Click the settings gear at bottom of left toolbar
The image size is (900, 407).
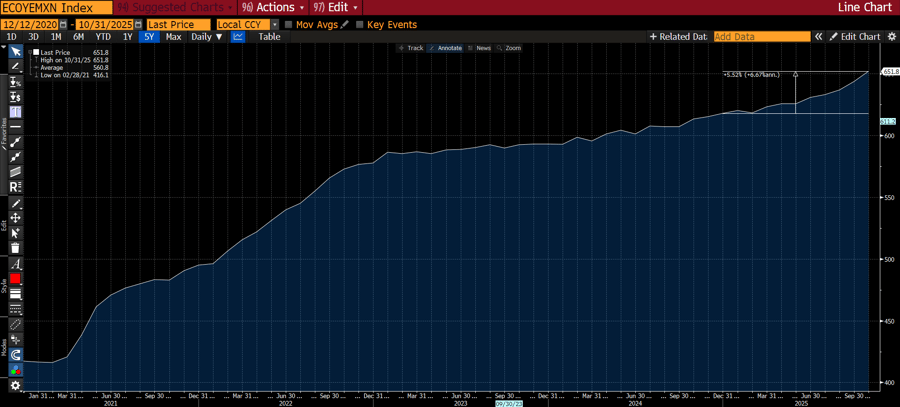pos(15,385)
